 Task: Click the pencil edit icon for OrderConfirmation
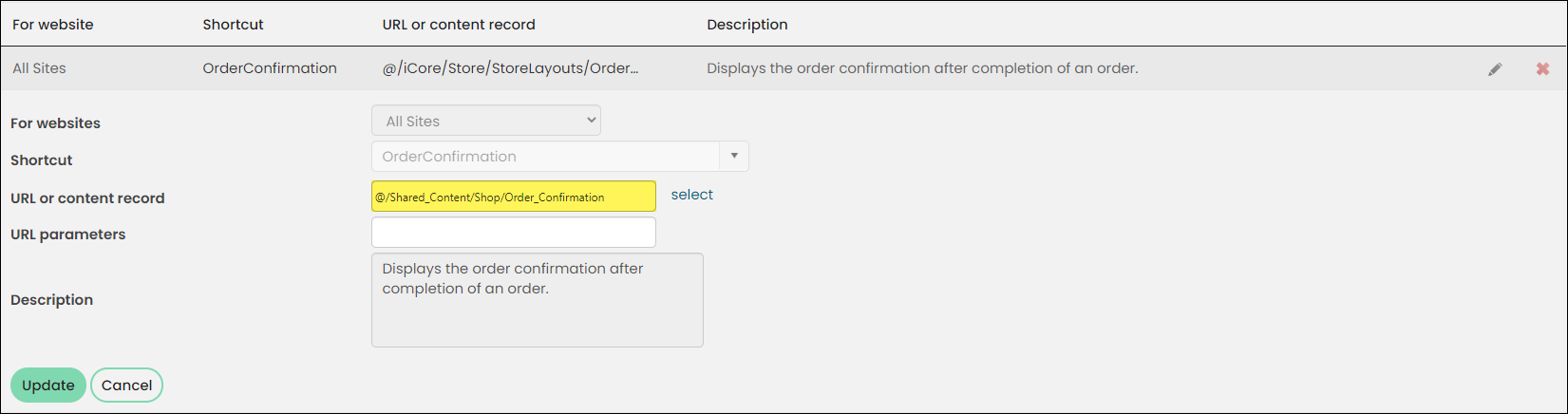point(1495,69)
